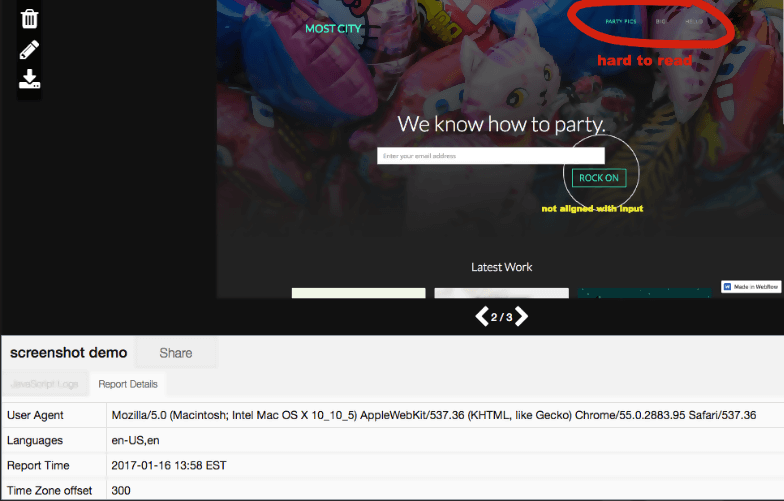Click the Latest Work heading

(502, 267)
